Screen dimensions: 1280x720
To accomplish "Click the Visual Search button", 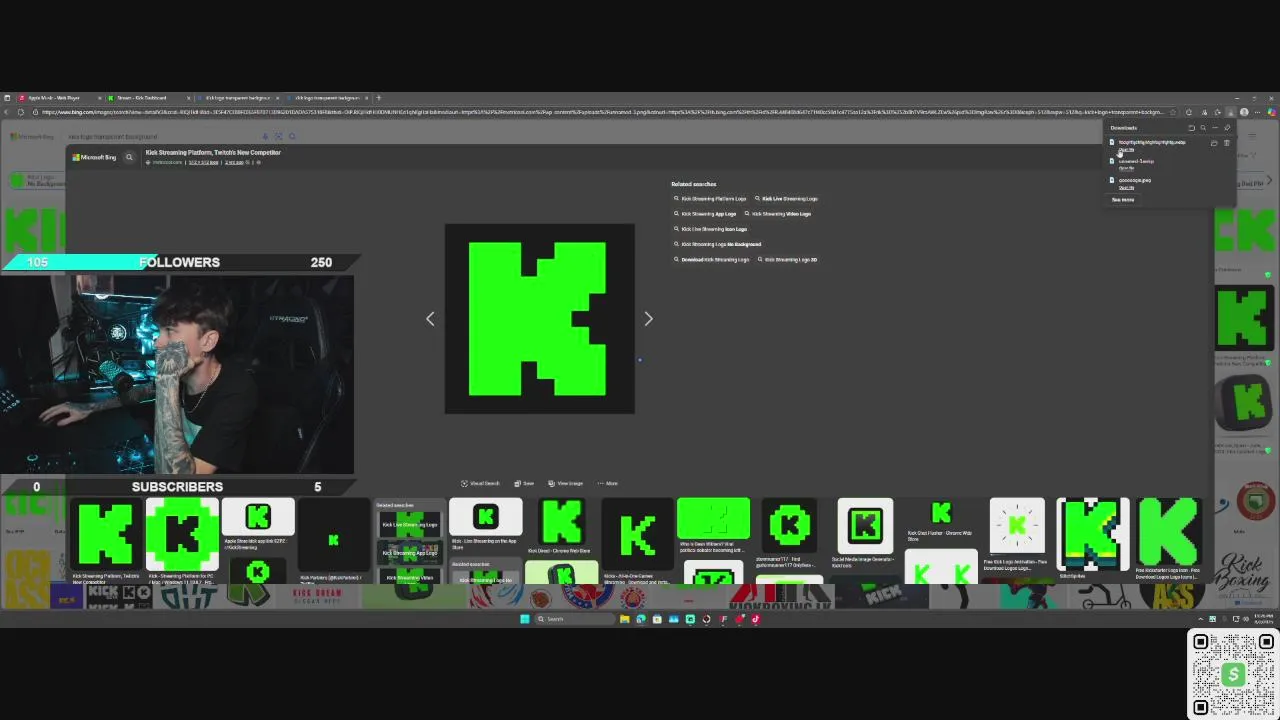I will [x=481, y=483].
